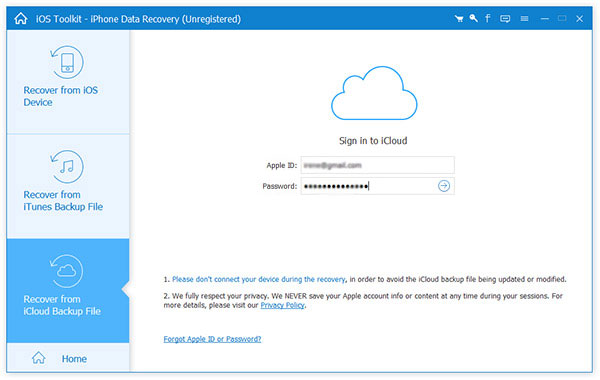Click the Apple ID label
600x380 pixels.
282,165
